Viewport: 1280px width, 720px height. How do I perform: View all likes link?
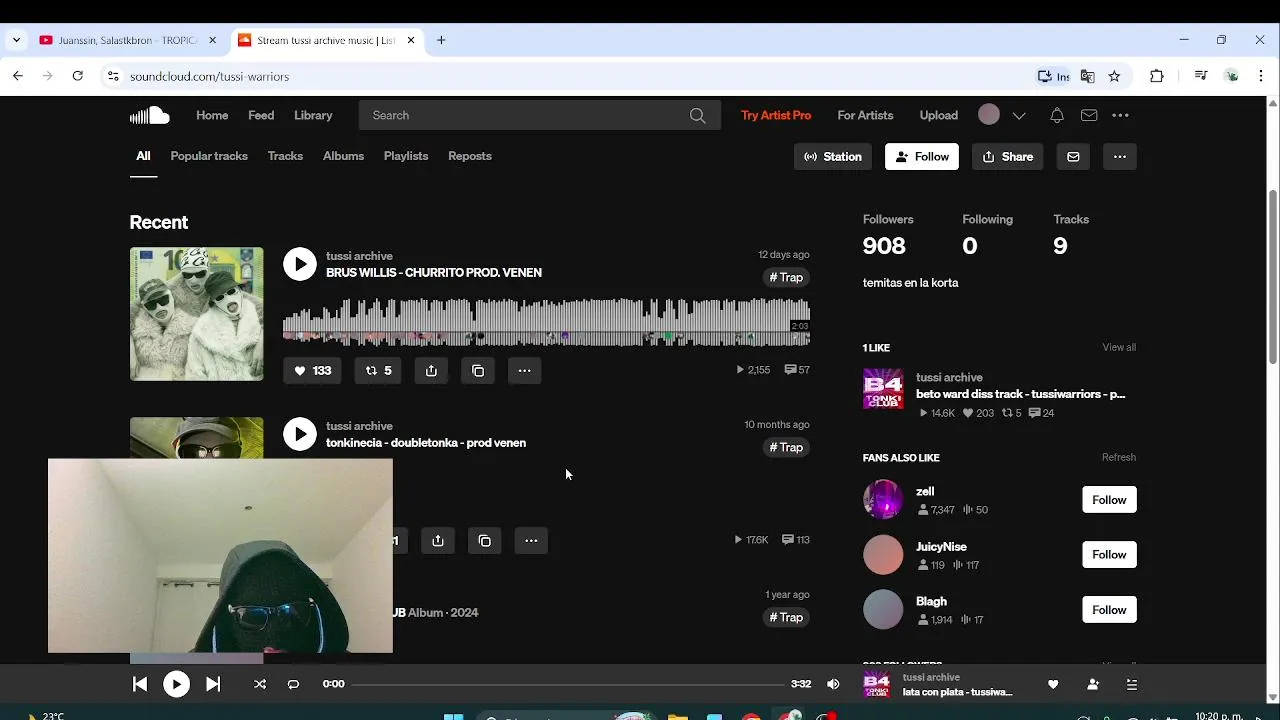[x=1119, y=347]
